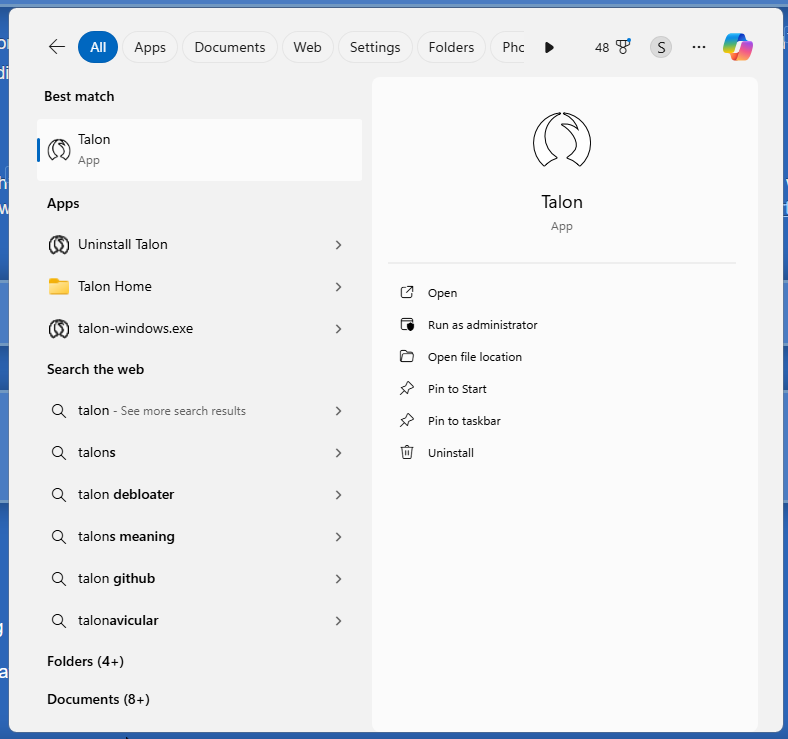Viewport: 788px width, 739px height.
Task: Show the Documents (8+) results
Action: coord(98,699)
